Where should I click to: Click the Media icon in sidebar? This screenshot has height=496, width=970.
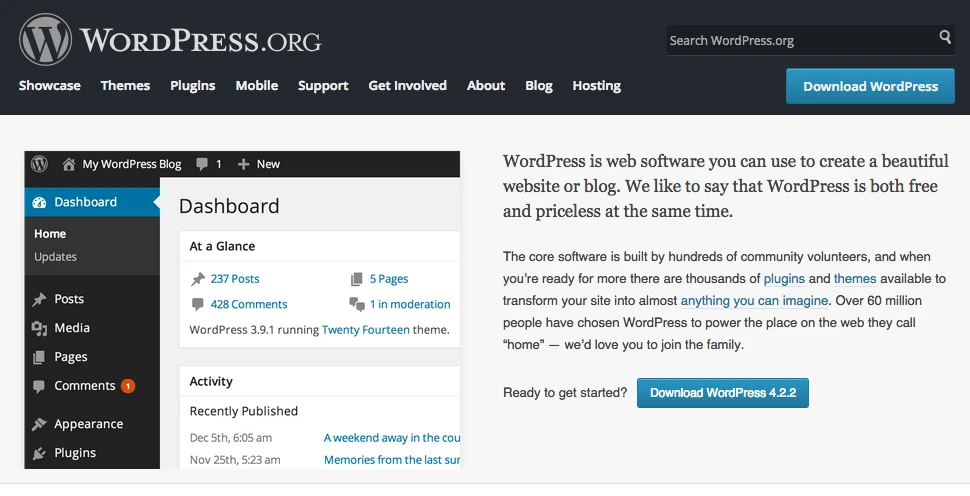[x=39, y=328]
